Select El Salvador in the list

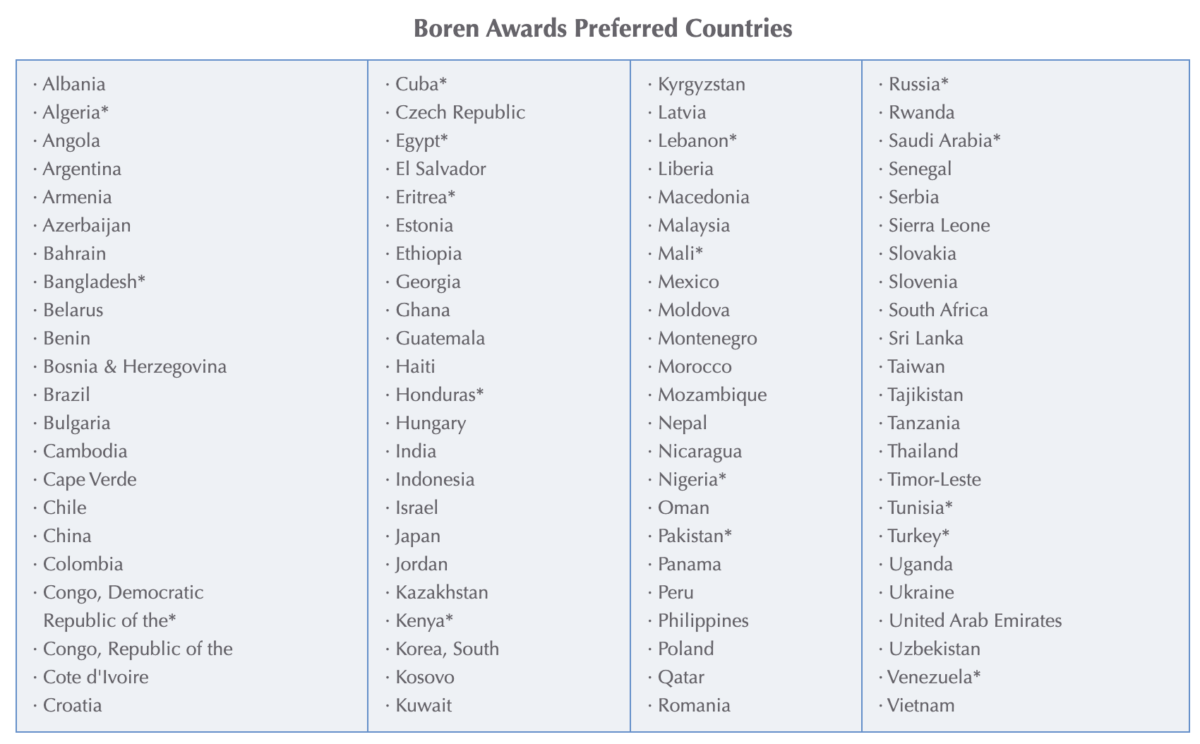(441, 169)
